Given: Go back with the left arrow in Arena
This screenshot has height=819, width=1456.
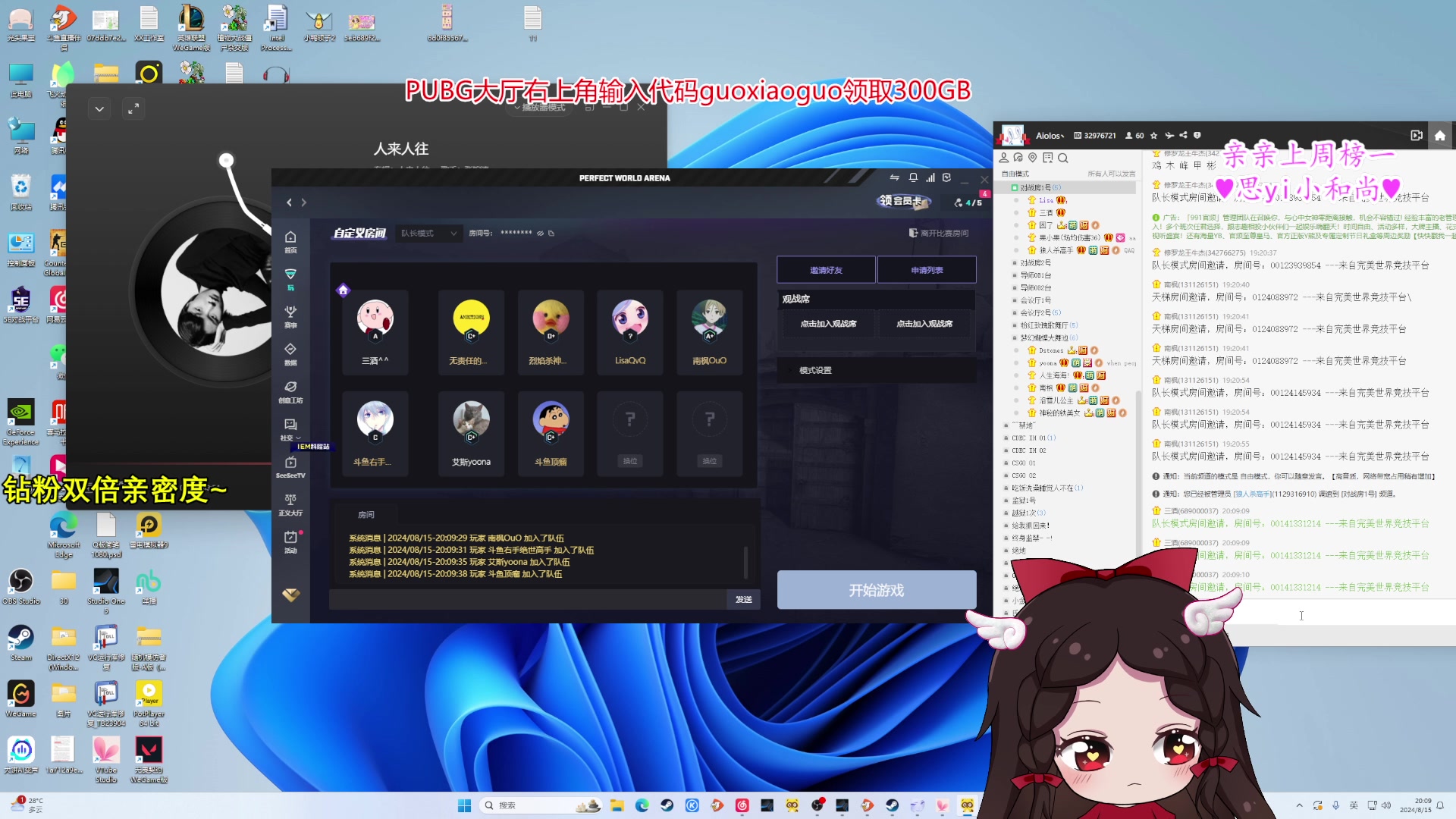Looking at the screenshot, I should (289, 202).
